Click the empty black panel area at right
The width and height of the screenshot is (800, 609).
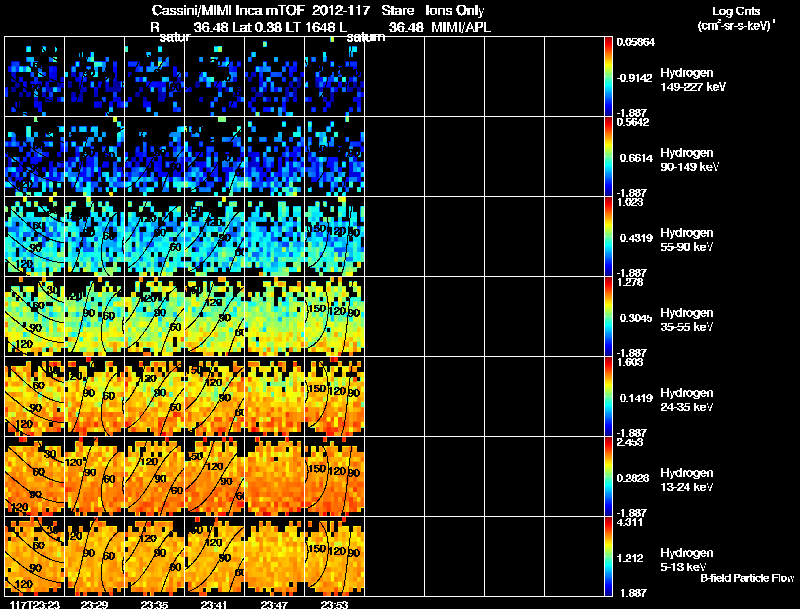[484, 316]
